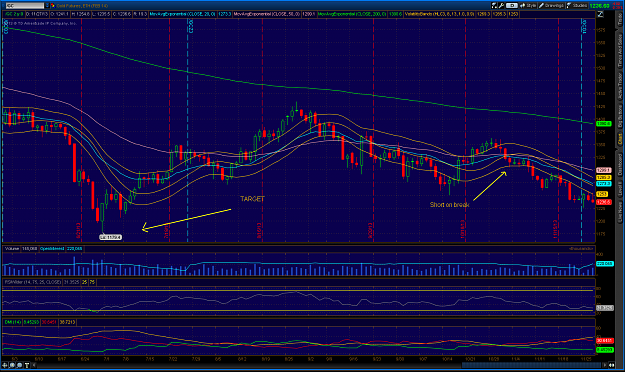Open the quick studies icon beside the wrench
The width and height of the screenshot is (625, 372).
(494, 6)
